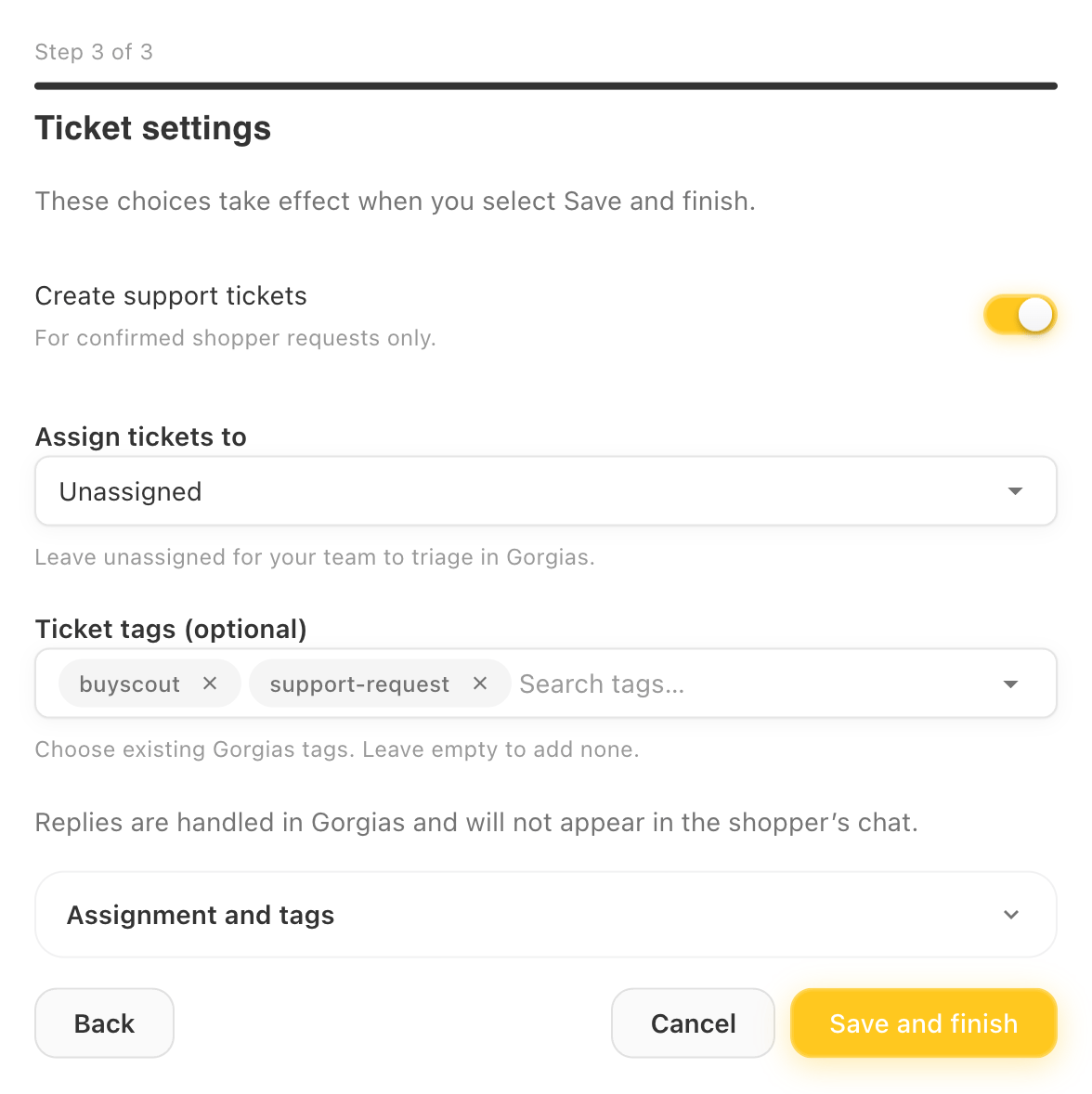Remove the support-request tag

(x=479, y=684)
